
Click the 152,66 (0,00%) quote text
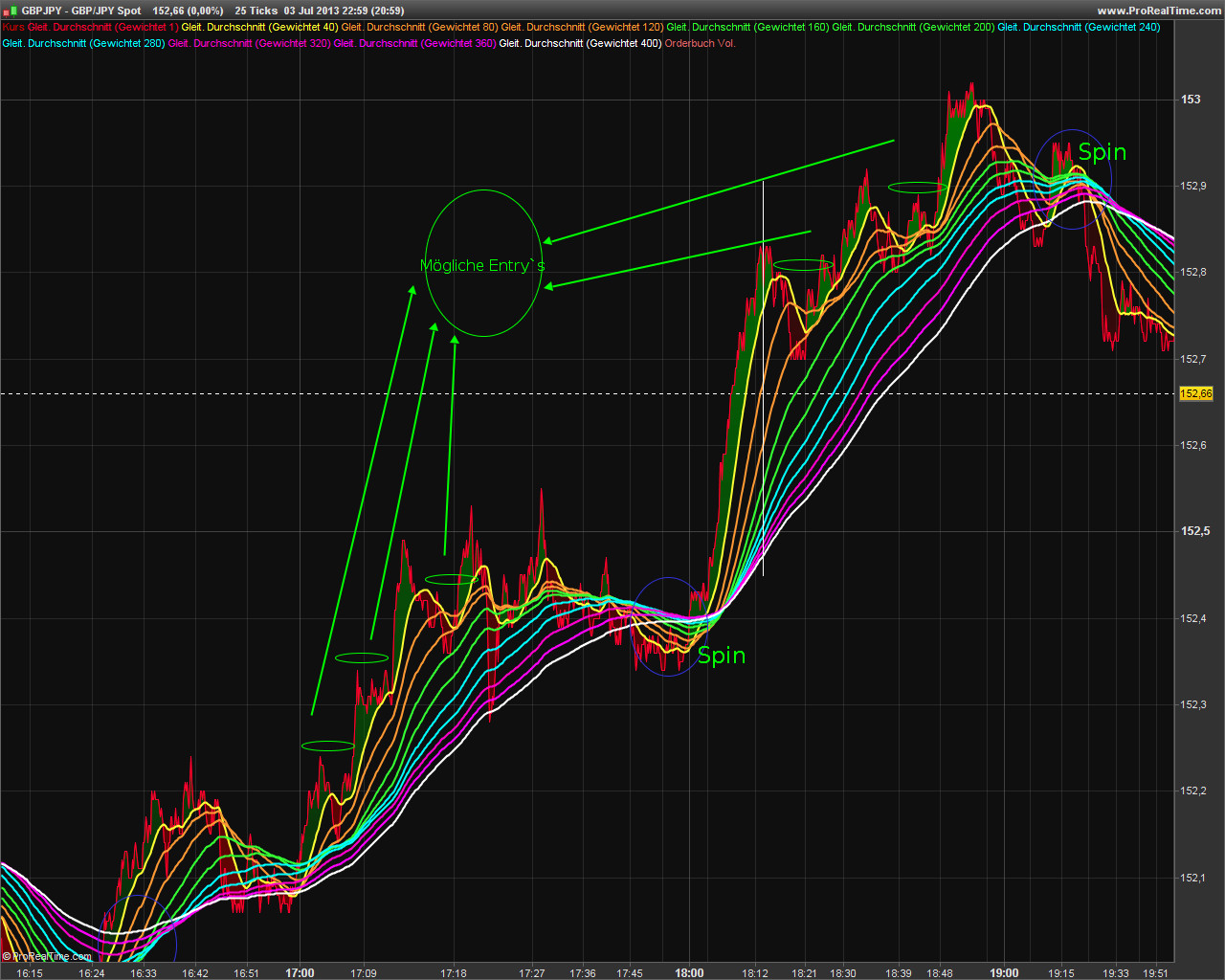[188, 11]
